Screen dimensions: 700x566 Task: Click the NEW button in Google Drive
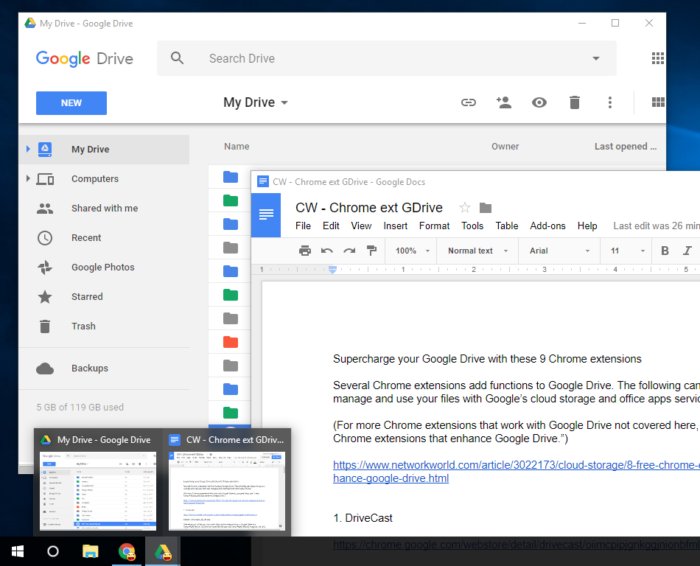coord(71,103)
